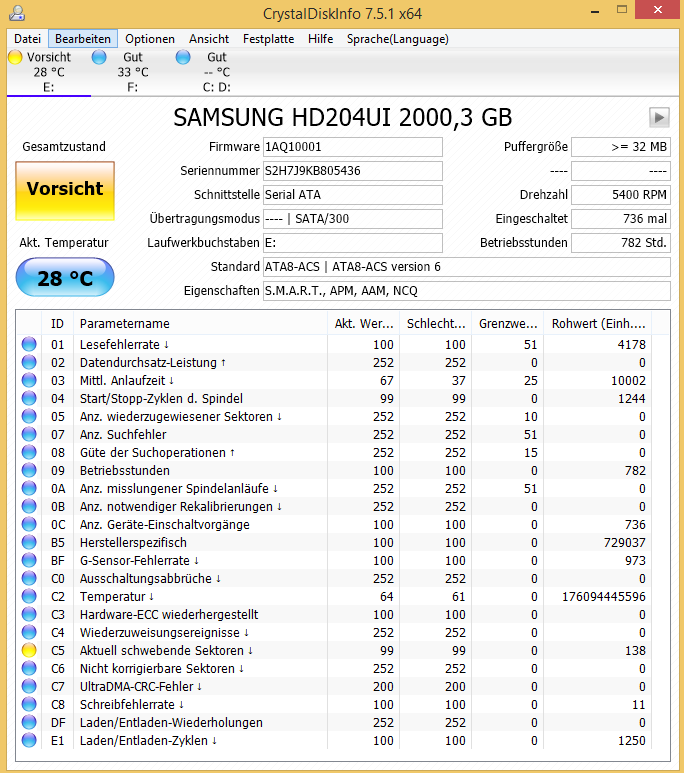Select drive F: Gut 33 °C tab

133,72
